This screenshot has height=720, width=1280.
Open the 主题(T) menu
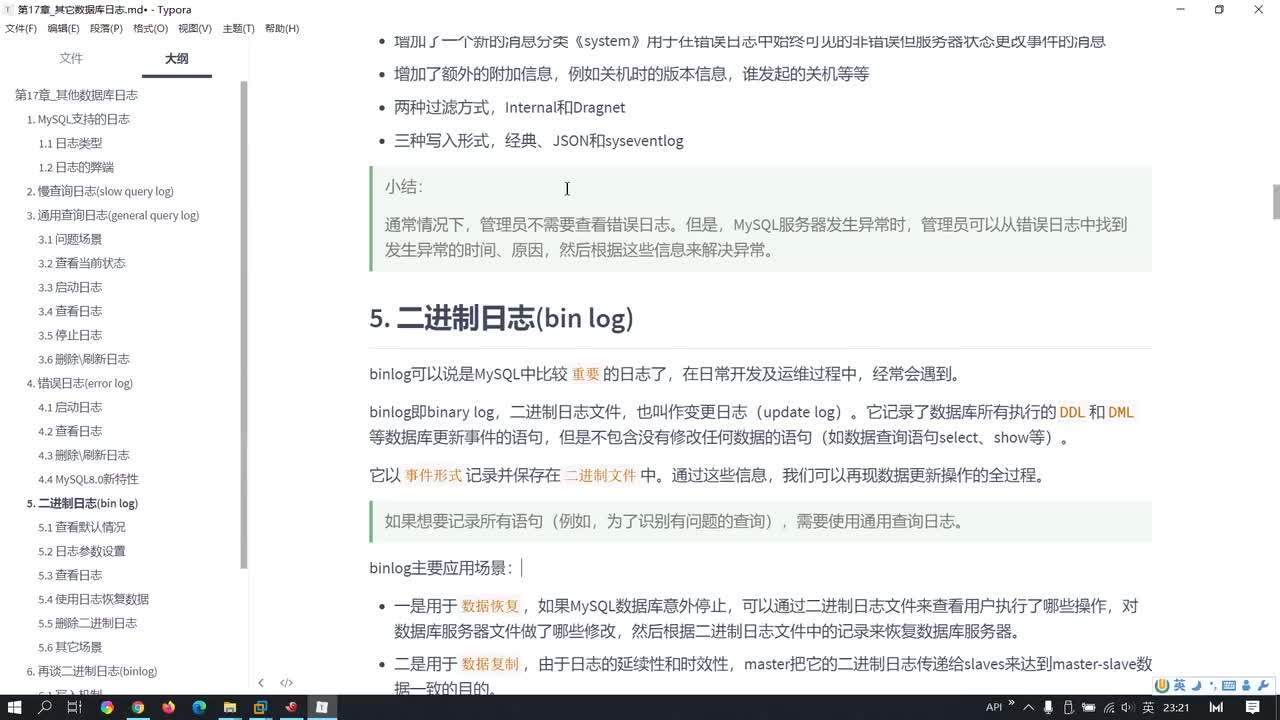(238, 29)
